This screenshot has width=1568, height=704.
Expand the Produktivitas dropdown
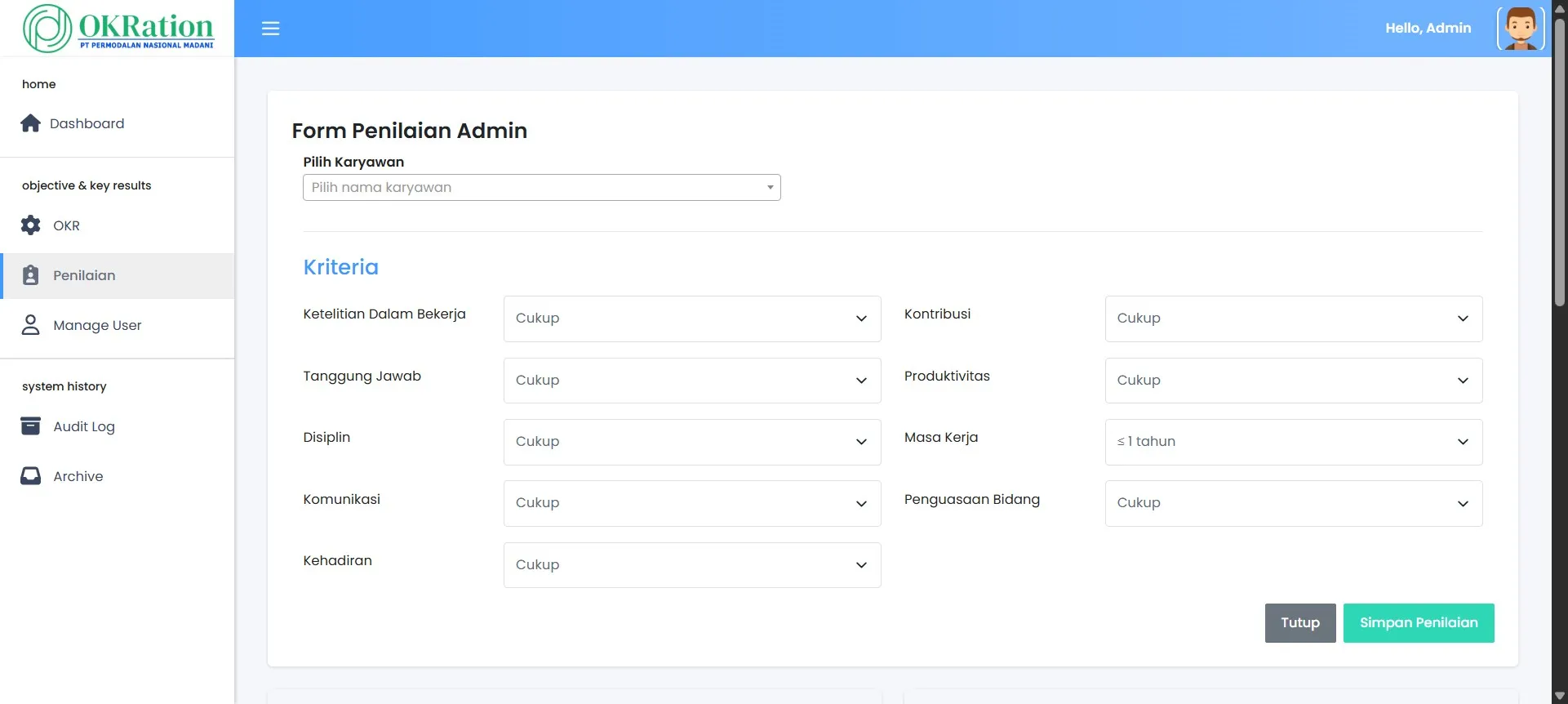[x=1294, y=381]
